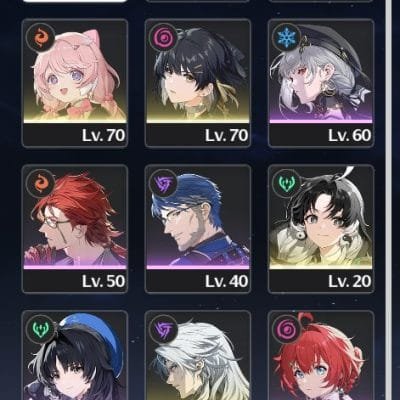Select the long white-haired man portrait

click(x=198, y=356)
